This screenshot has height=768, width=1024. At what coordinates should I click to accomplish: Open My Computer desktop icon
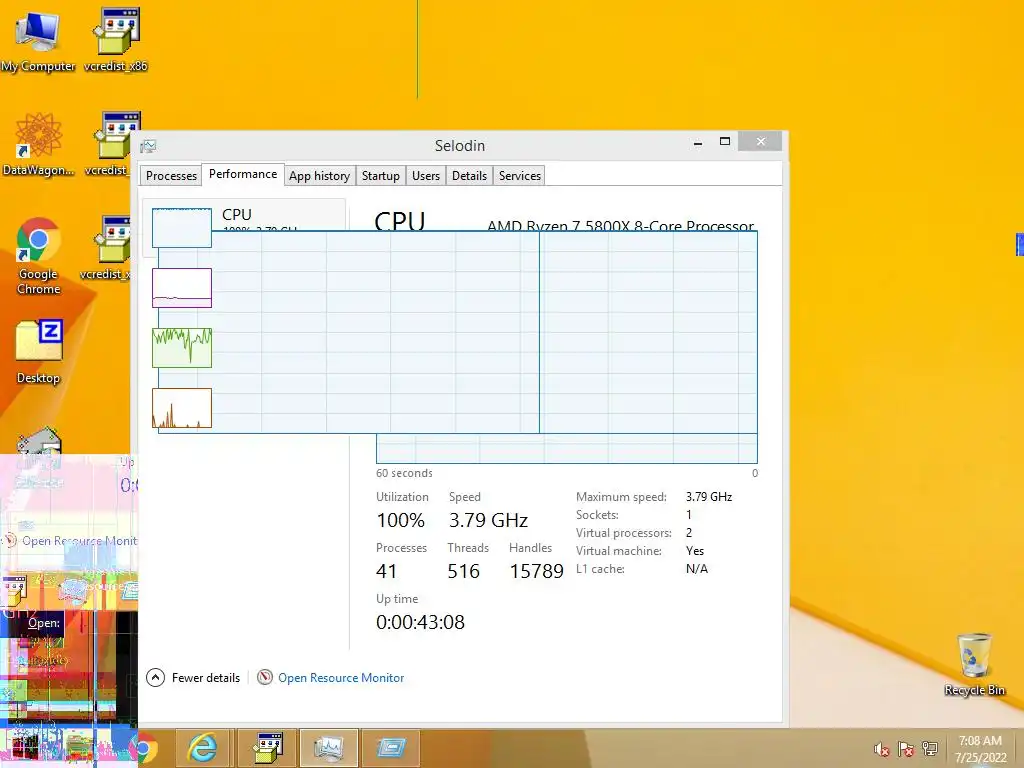pos(38,39)
